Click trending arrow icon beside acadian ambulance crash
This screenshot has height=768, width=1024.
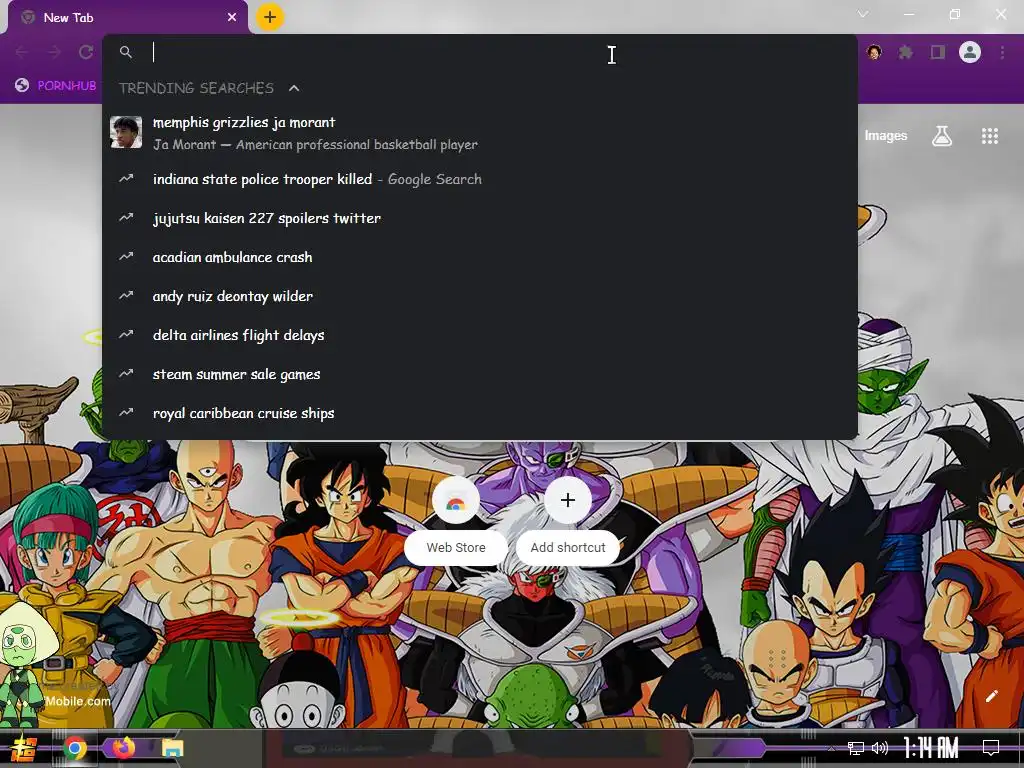126,257
